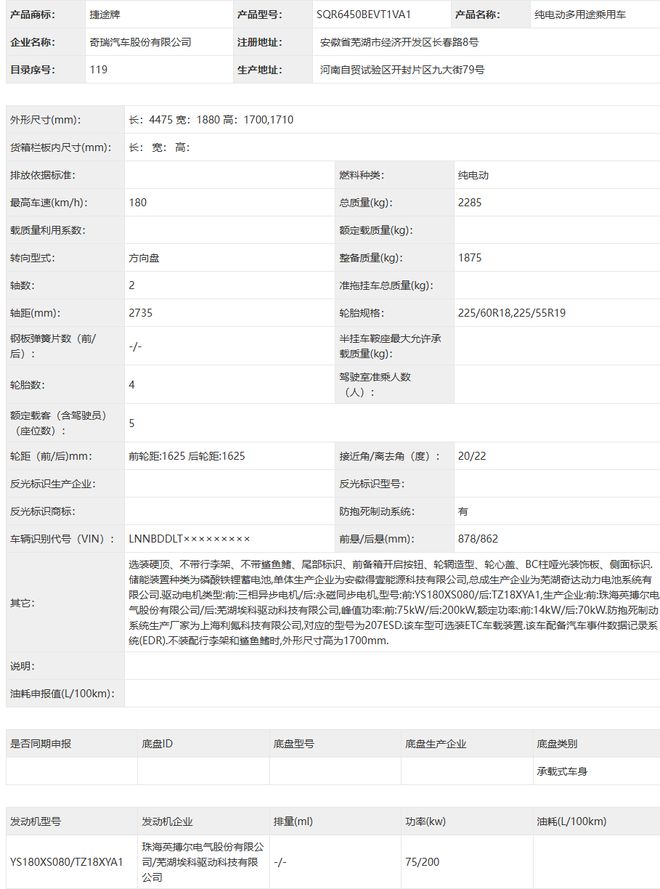The height and width of the screenshot is (889, 660).
Task: Select top speed value 180
Action: (x=138, y=202)
